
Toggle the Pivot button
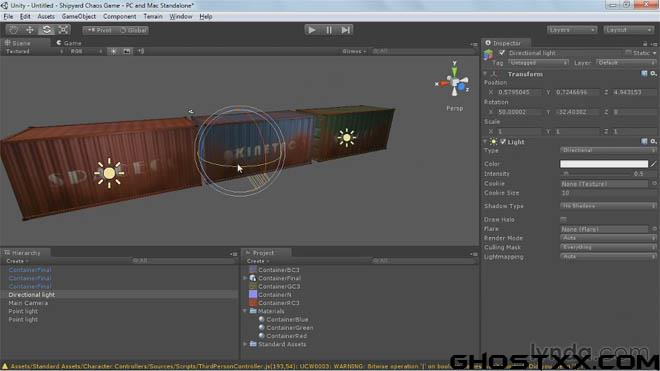[99, 30]
